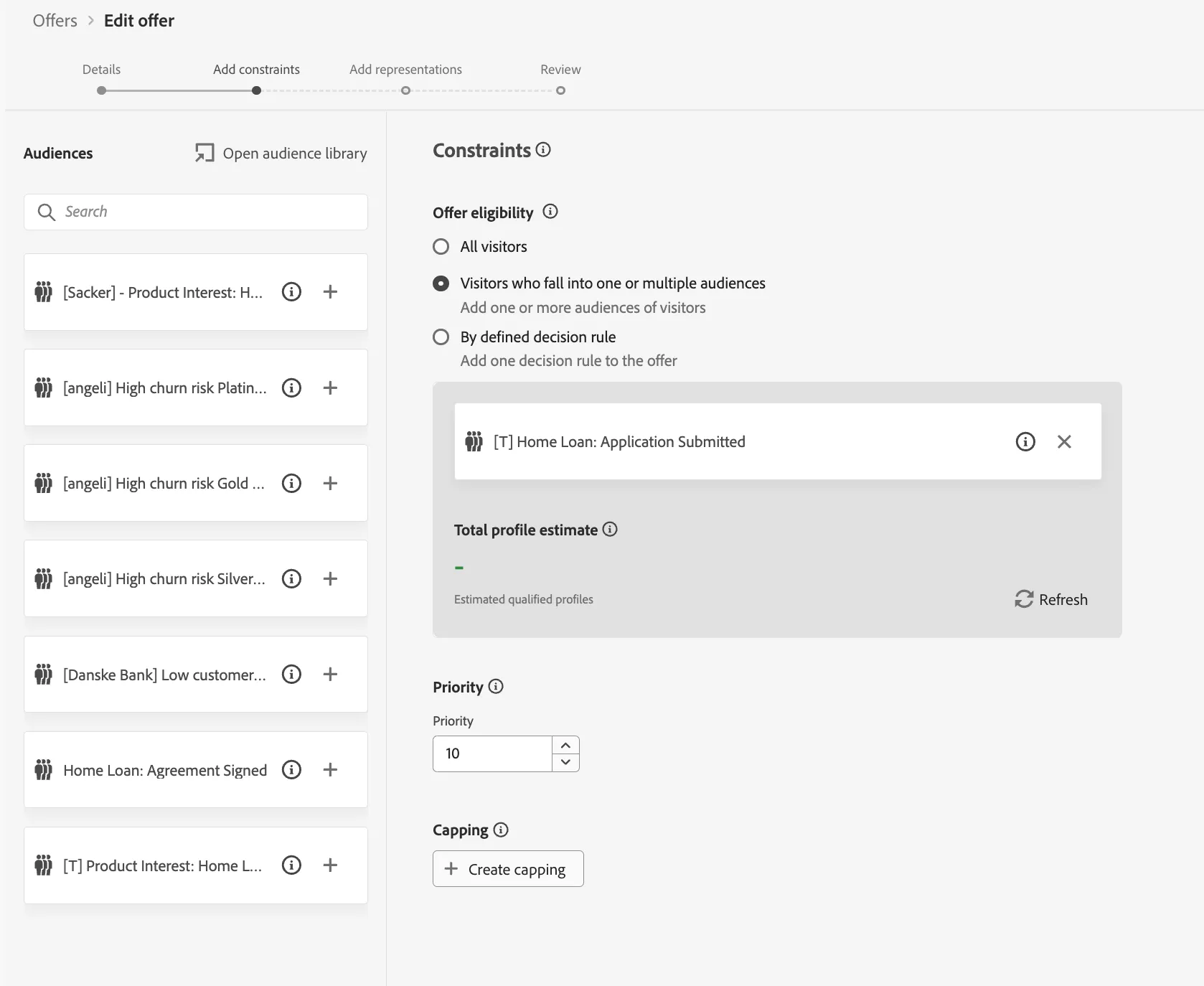The height and width of the screenshot is (986, 1204).
Task: Add the [T] Product Interest: Home Loan audience
Action: click(x=330, y=865)
